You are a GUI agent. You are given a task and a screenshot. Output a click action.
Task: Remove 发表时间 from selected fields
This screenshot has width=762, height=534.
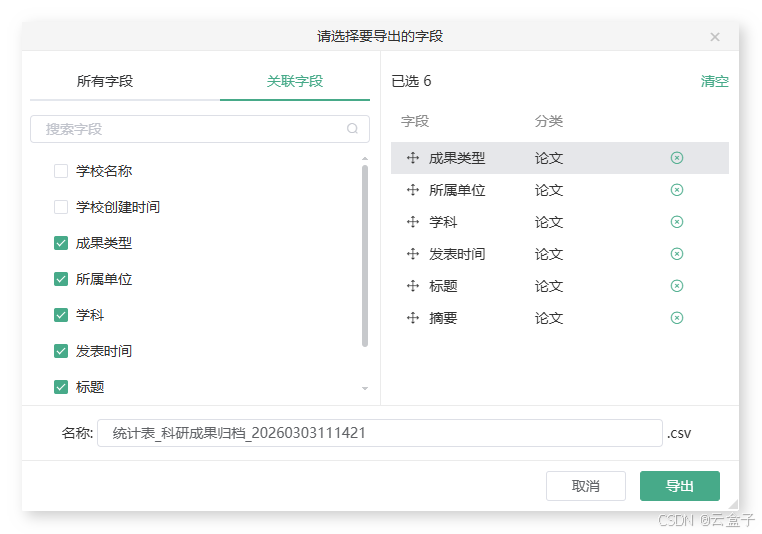click(676, 254)
